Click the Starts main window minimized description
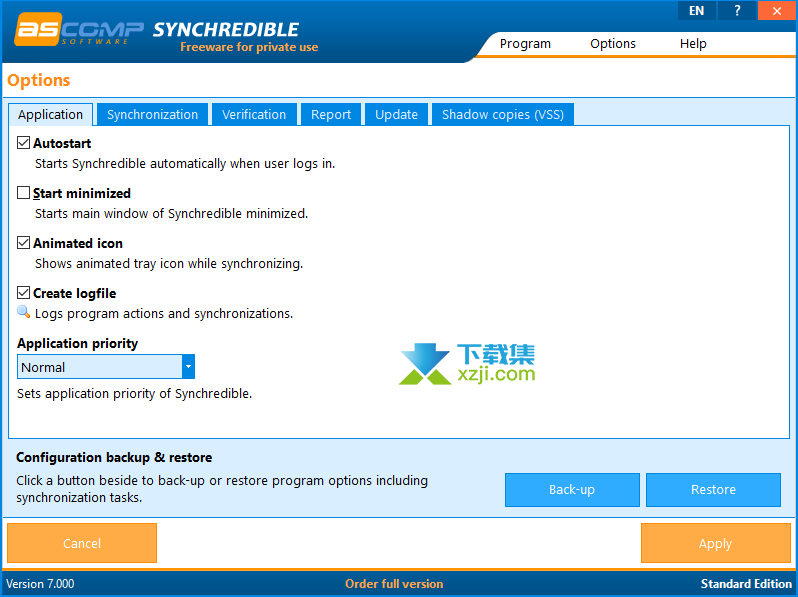The width and height of the screenshot is (798, 597). (x=172, y=214)
